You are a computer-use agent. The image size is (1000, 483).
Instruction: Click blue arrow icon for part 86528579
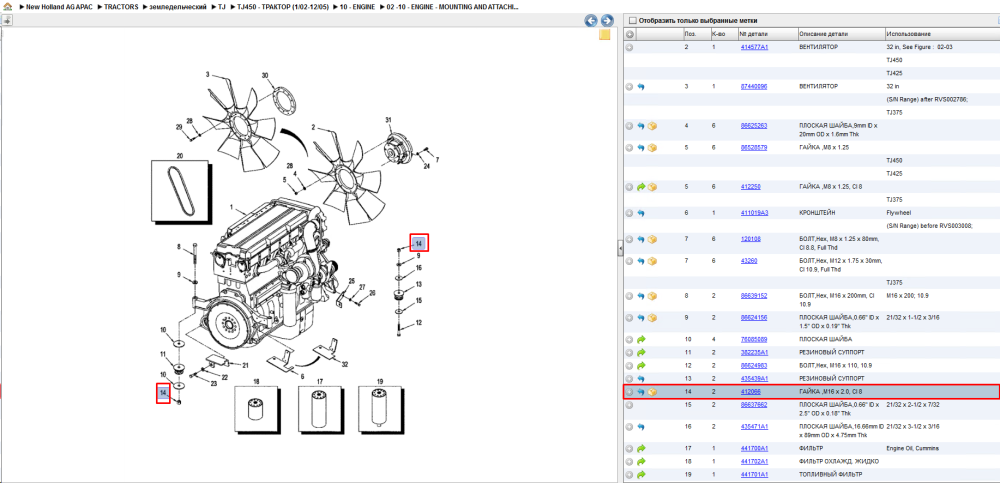click(641, 148)
